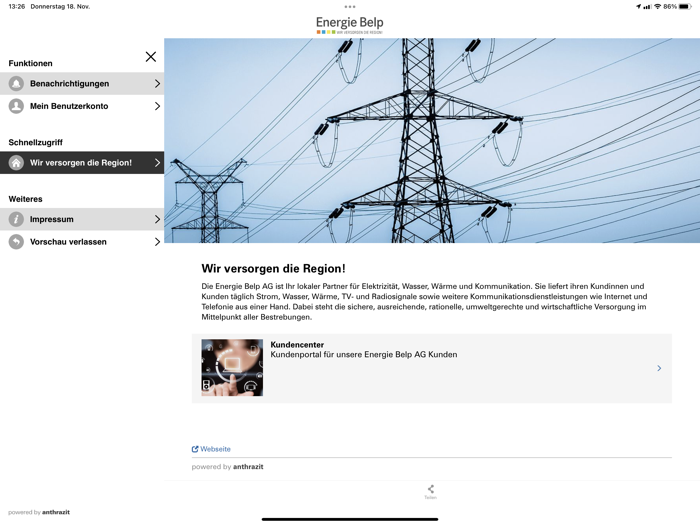Click the location arrow icon in status bar
This screenshot has height=525, width=700.
(638, 7)
